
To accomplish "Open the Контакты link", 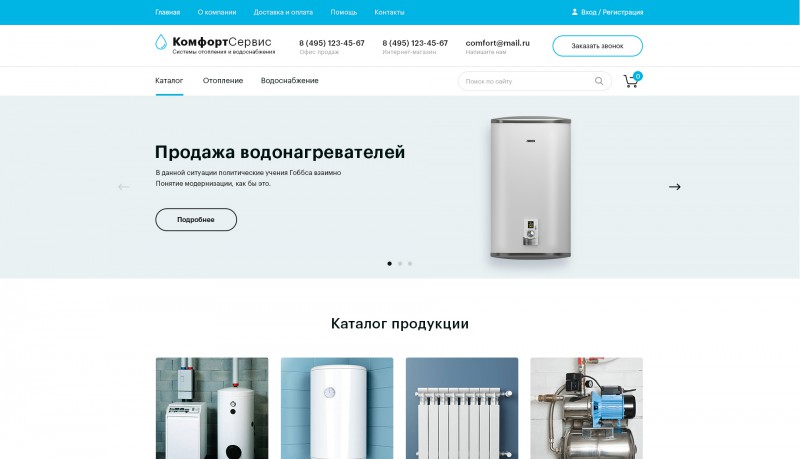I will (x=389, y=12).
